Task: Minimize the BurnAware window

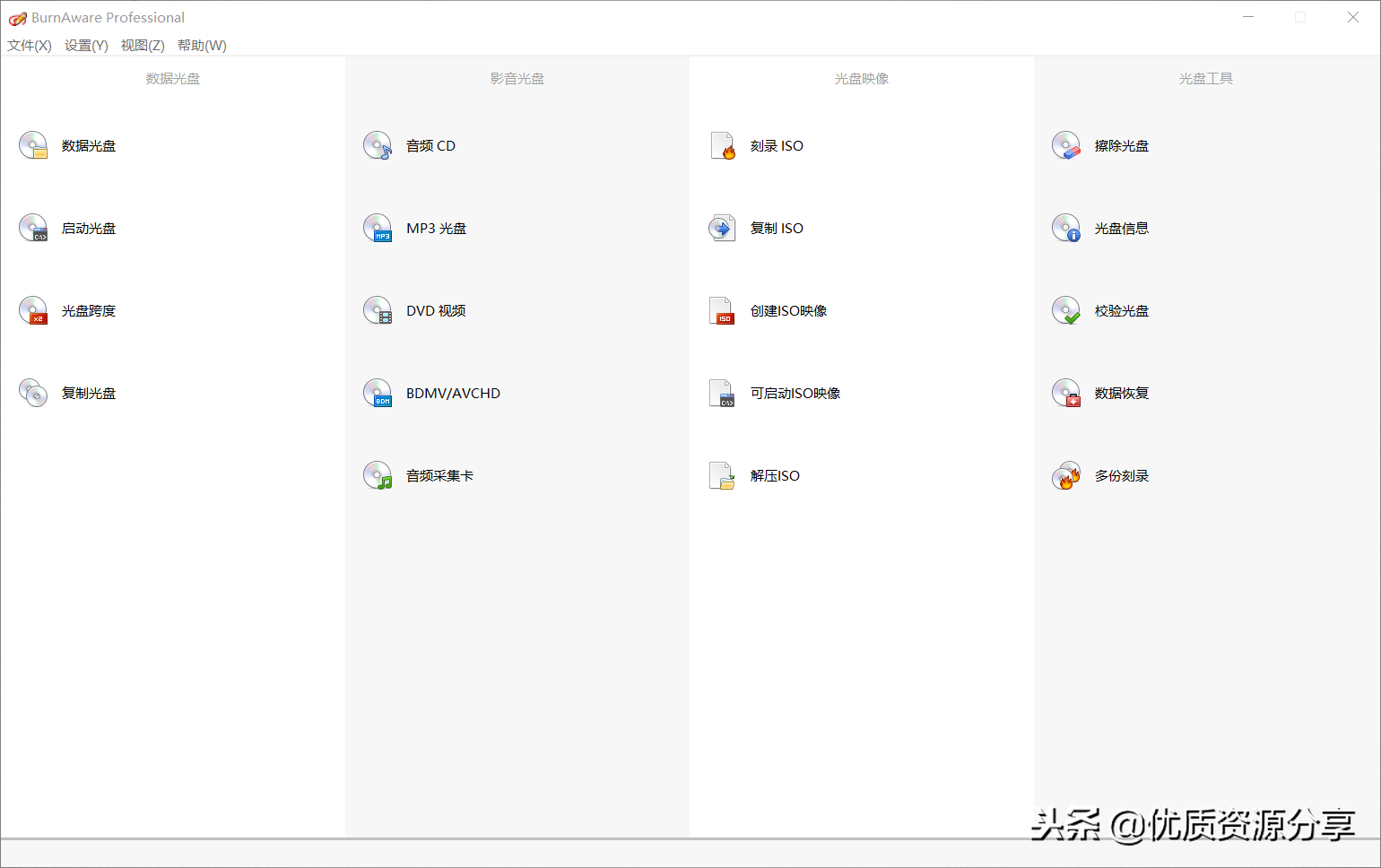Action: click(1248, 17)
